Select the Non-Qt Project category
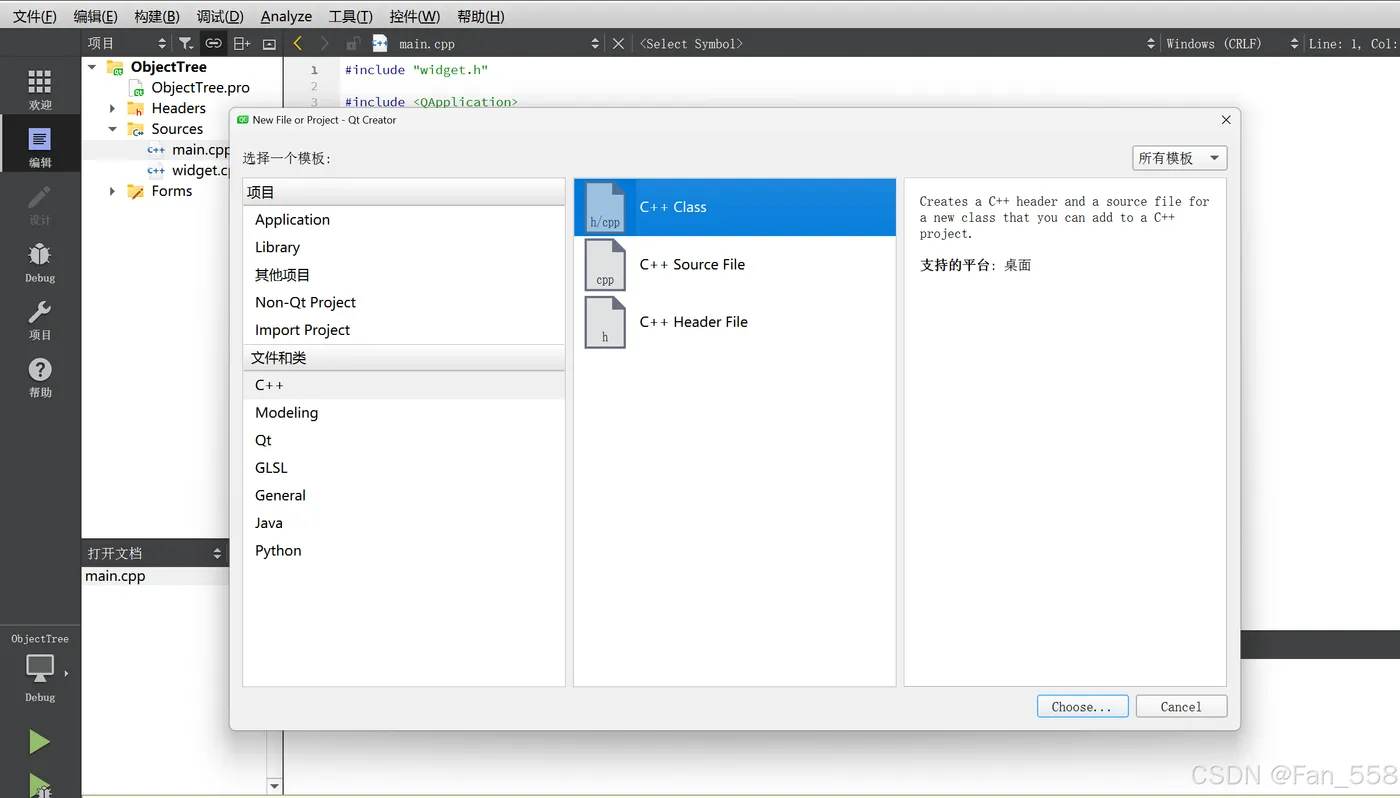This screenshot has height=798, width=1400. [x=404, y=302]
